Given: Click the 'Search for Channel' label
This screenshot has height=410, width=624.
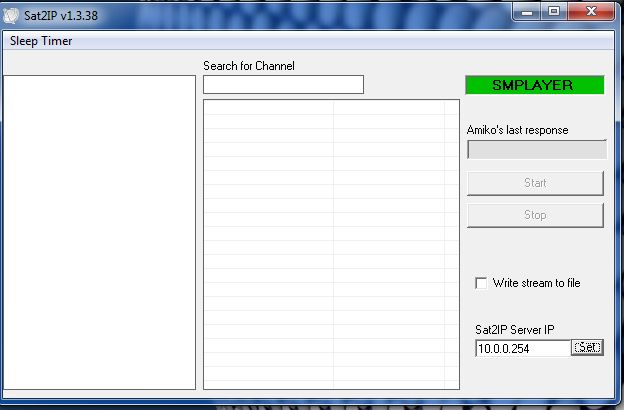Looking at the screenshot, I should coord(248,66).
